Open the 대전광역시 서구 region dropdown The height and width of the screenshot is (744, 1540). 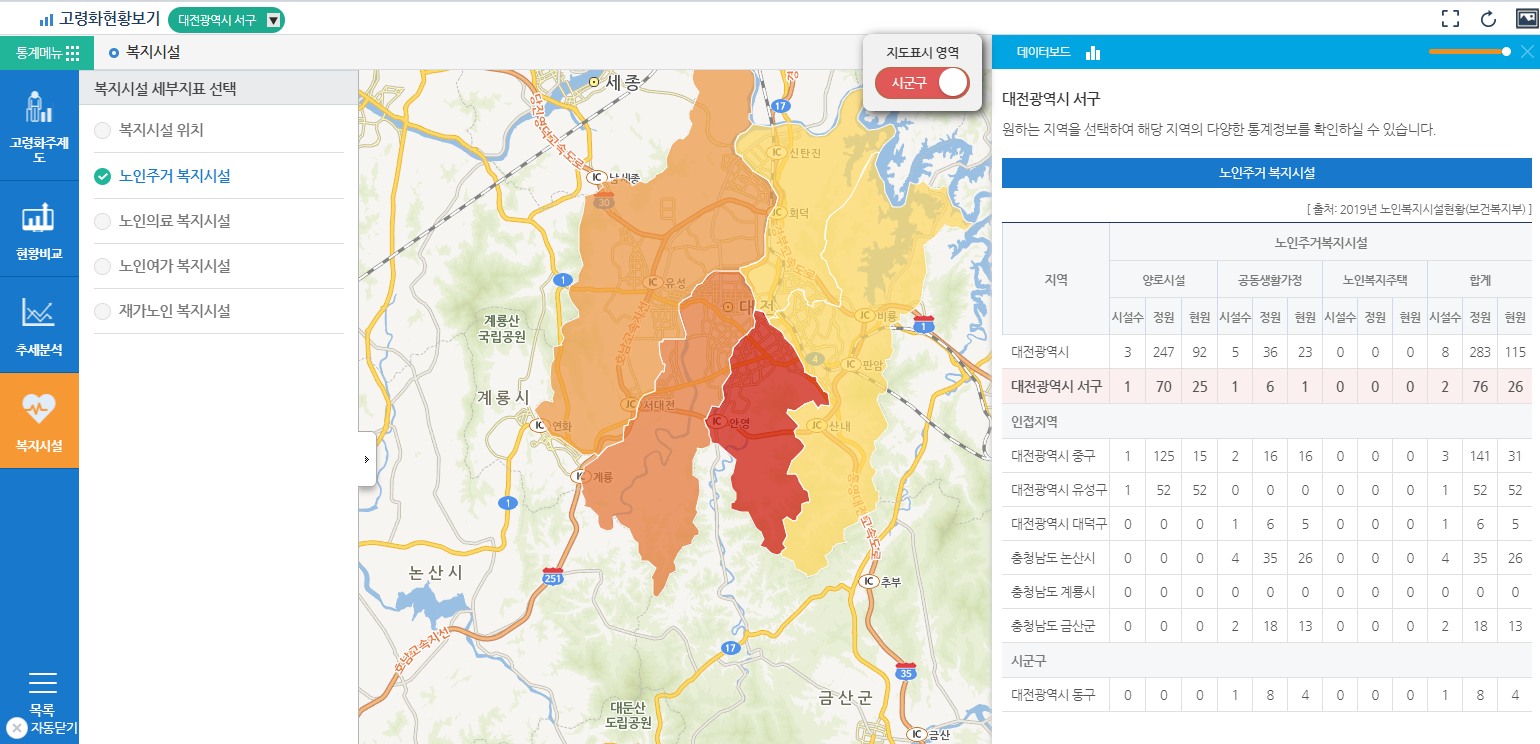pyautogui.click(x=273, y=20)
